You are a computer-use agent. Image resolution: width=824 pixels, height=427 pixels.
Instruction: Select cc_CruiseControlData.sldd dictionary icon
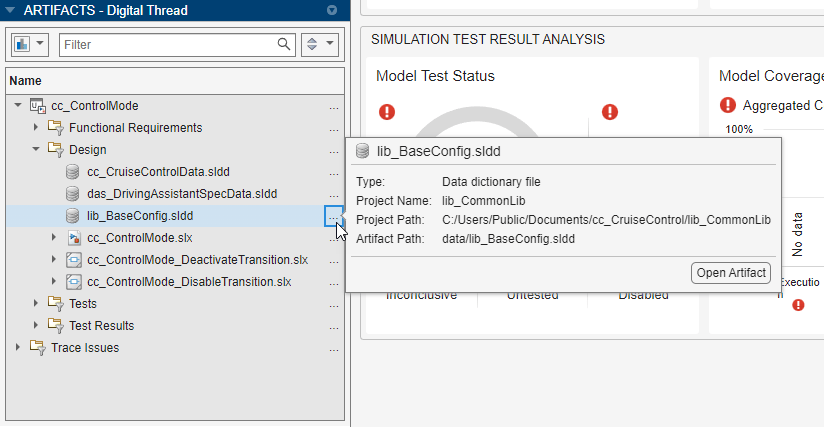[x=73, y=172]
